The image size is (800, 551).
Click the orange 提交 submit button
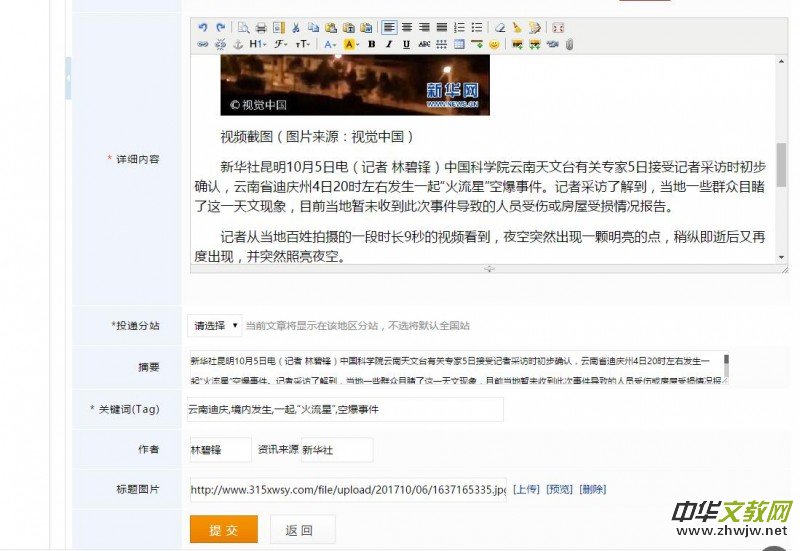pyautogui.click(x=223, y=530)
